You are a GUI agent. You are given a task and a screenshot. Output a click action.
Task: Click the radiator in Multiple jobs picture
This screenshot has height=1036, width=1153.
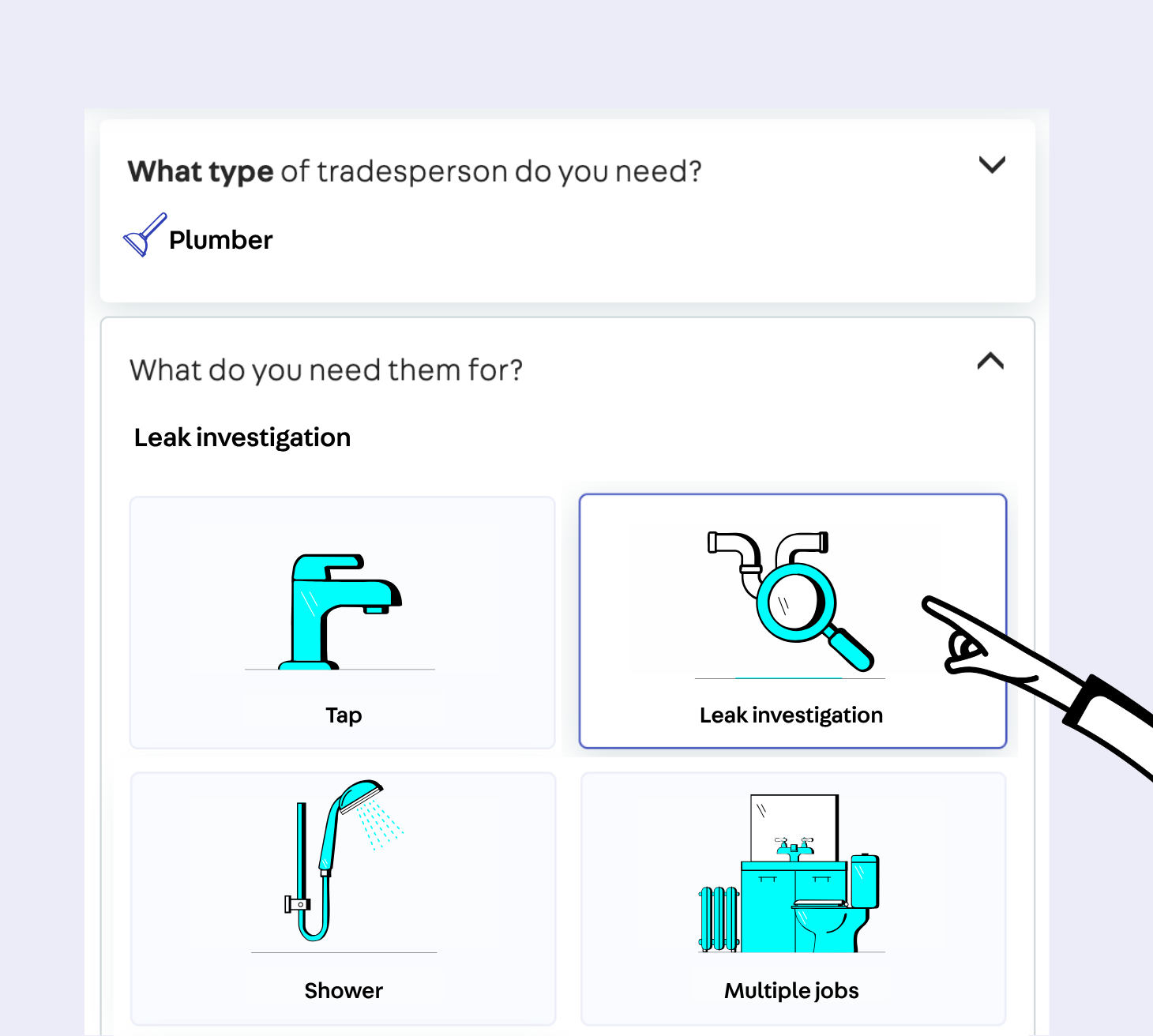(x=719, y=919)
